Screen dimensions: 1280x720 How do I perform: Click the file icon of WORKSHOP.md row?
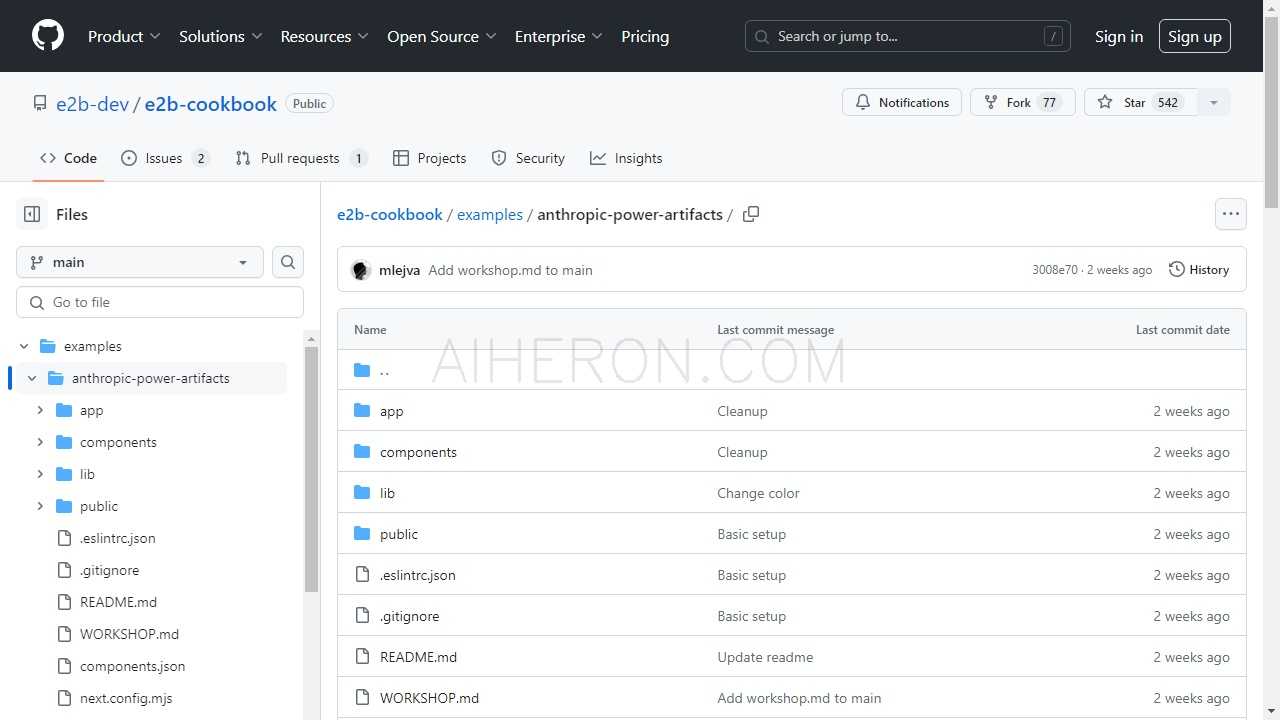(x=362, y=698)
